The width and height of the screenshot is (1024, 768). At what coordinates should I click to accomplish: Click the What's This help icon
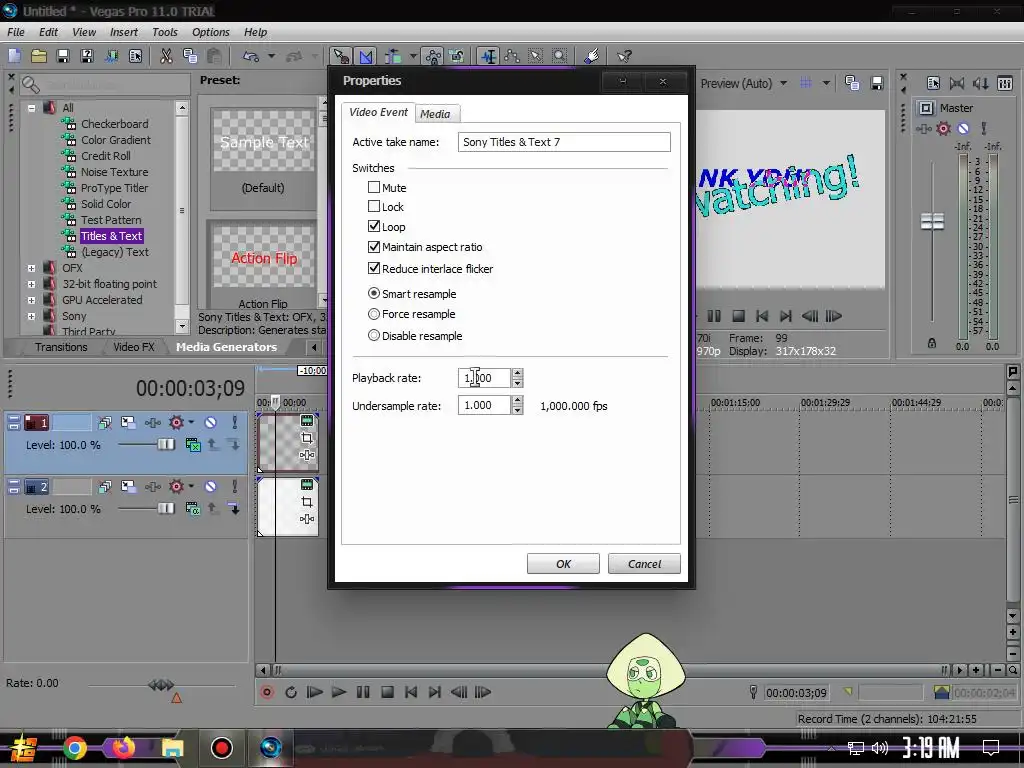pos(624,56)
